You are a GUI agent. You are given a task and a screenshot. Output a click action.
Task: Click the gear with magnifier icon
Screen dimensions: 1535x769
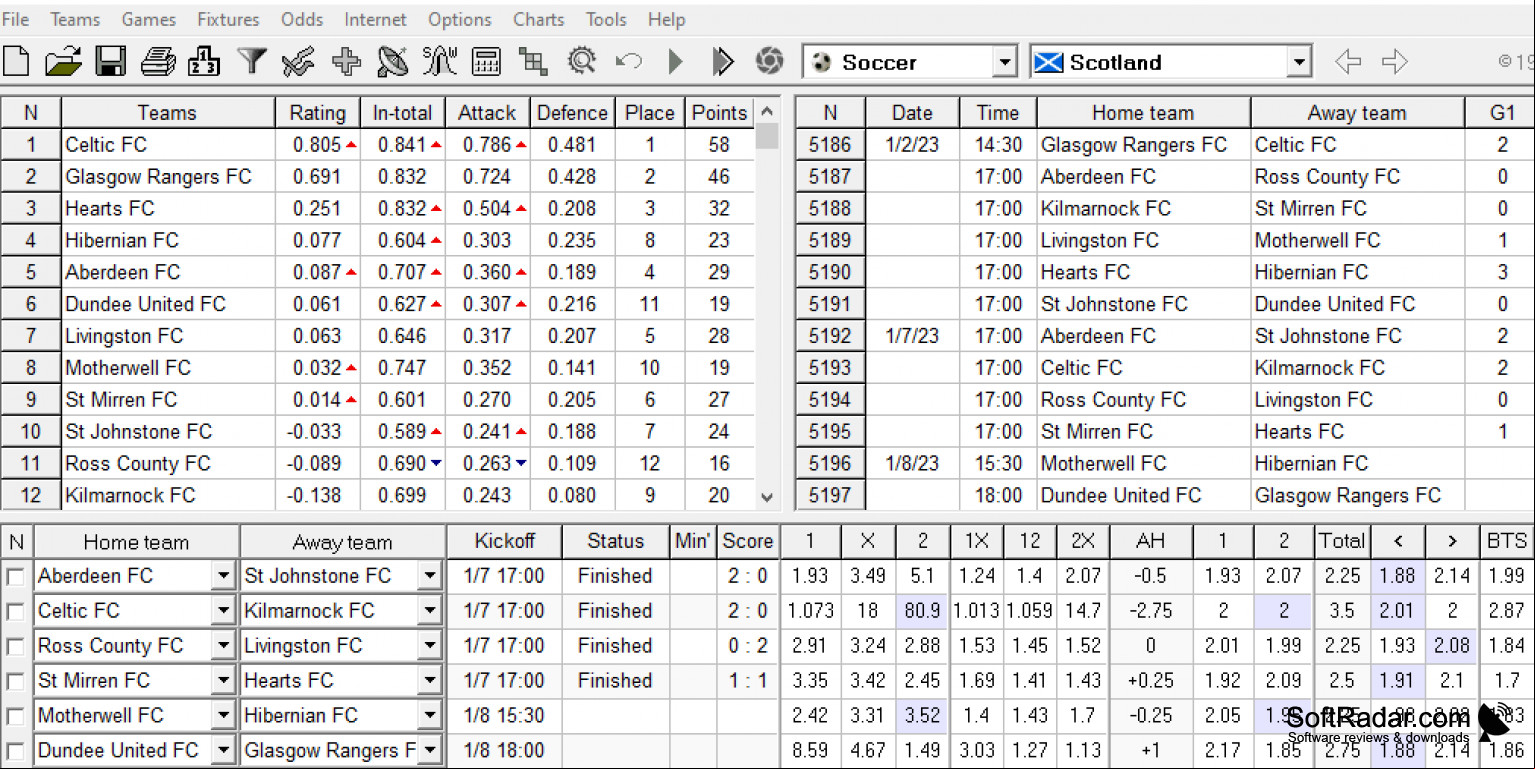[x=581, y=62]
